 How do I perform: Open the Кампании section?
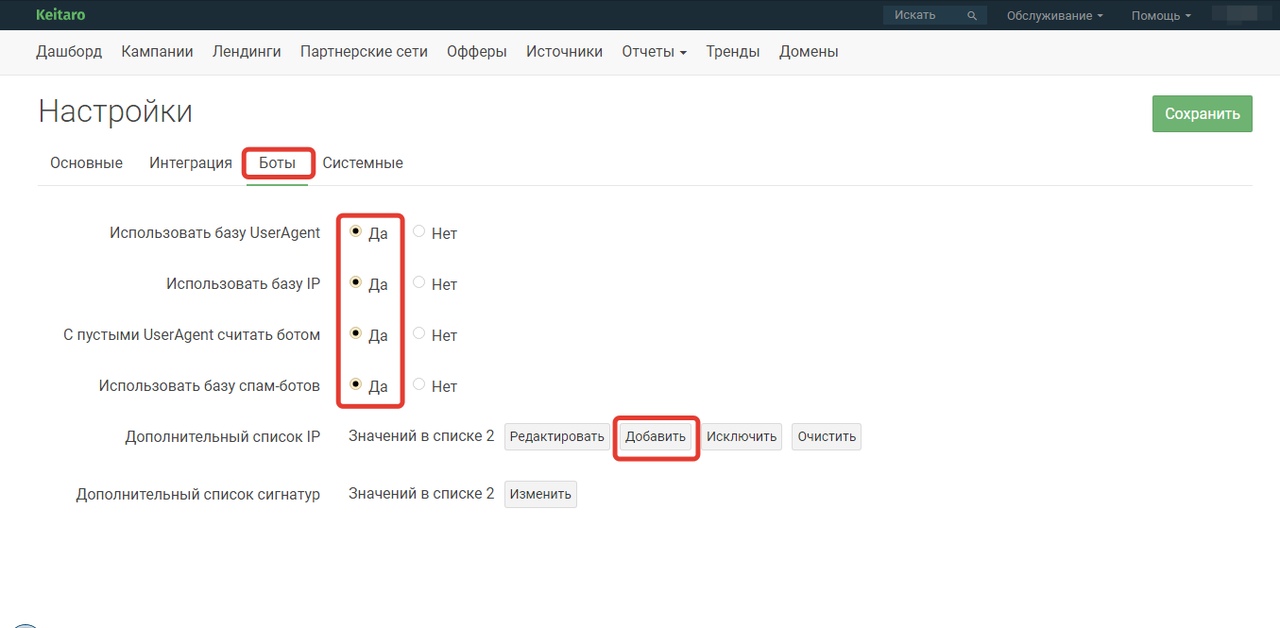[x=157, y=52]
